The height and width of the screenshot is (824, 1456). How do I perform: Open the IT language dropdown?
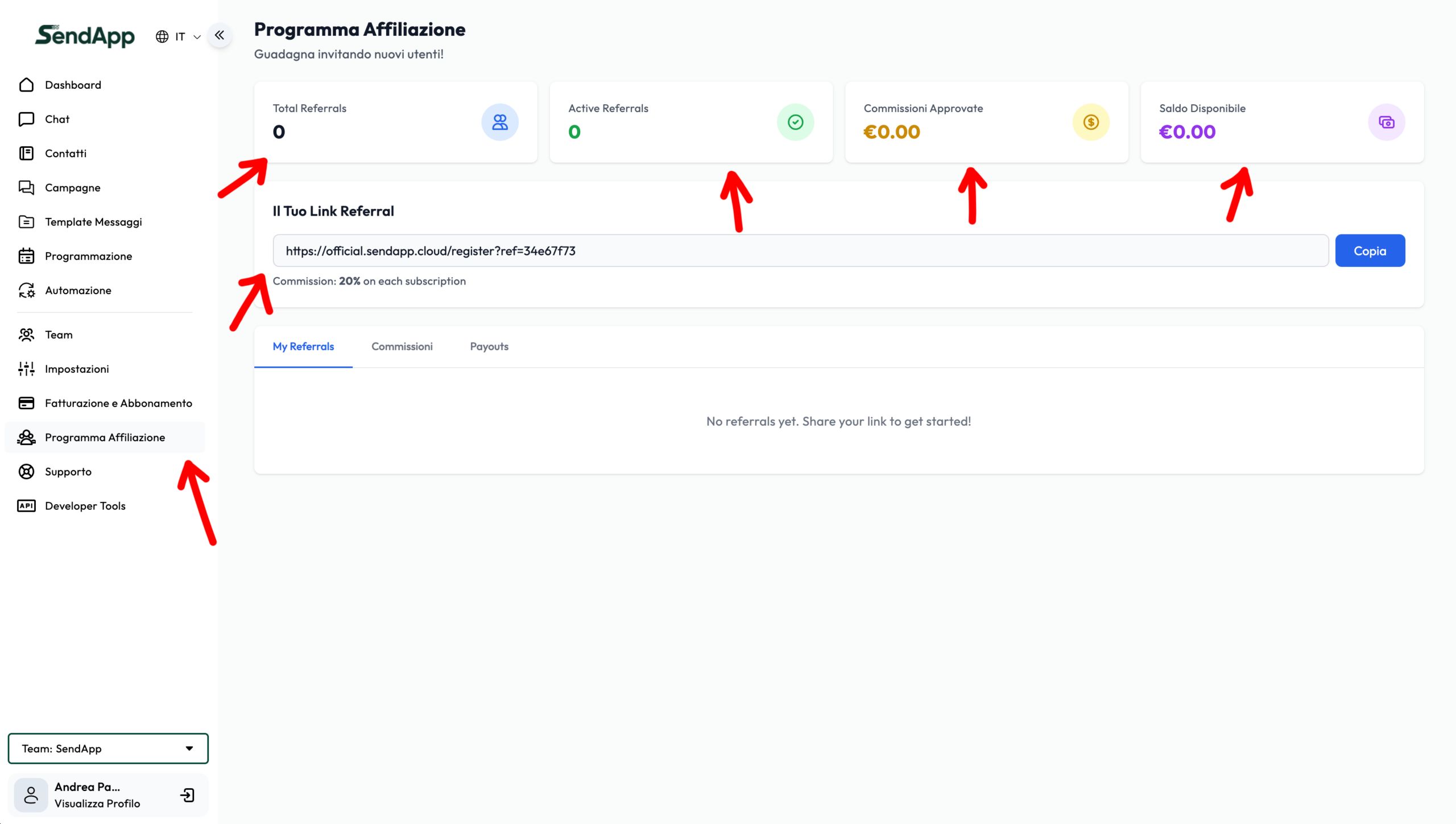pyautogui.click(x=179, y=36)
